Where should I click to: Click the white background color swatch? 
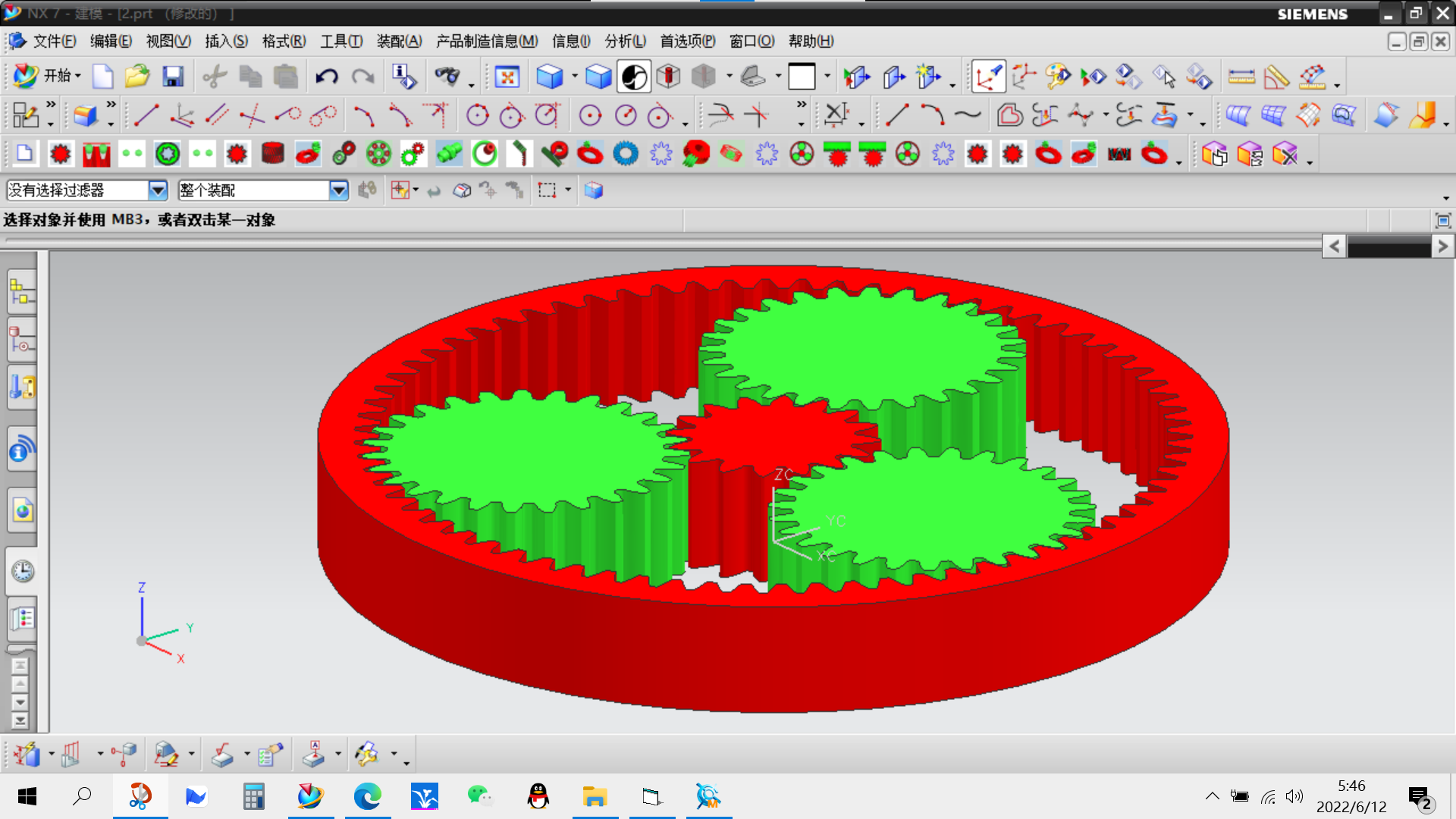tap(802, 77)
